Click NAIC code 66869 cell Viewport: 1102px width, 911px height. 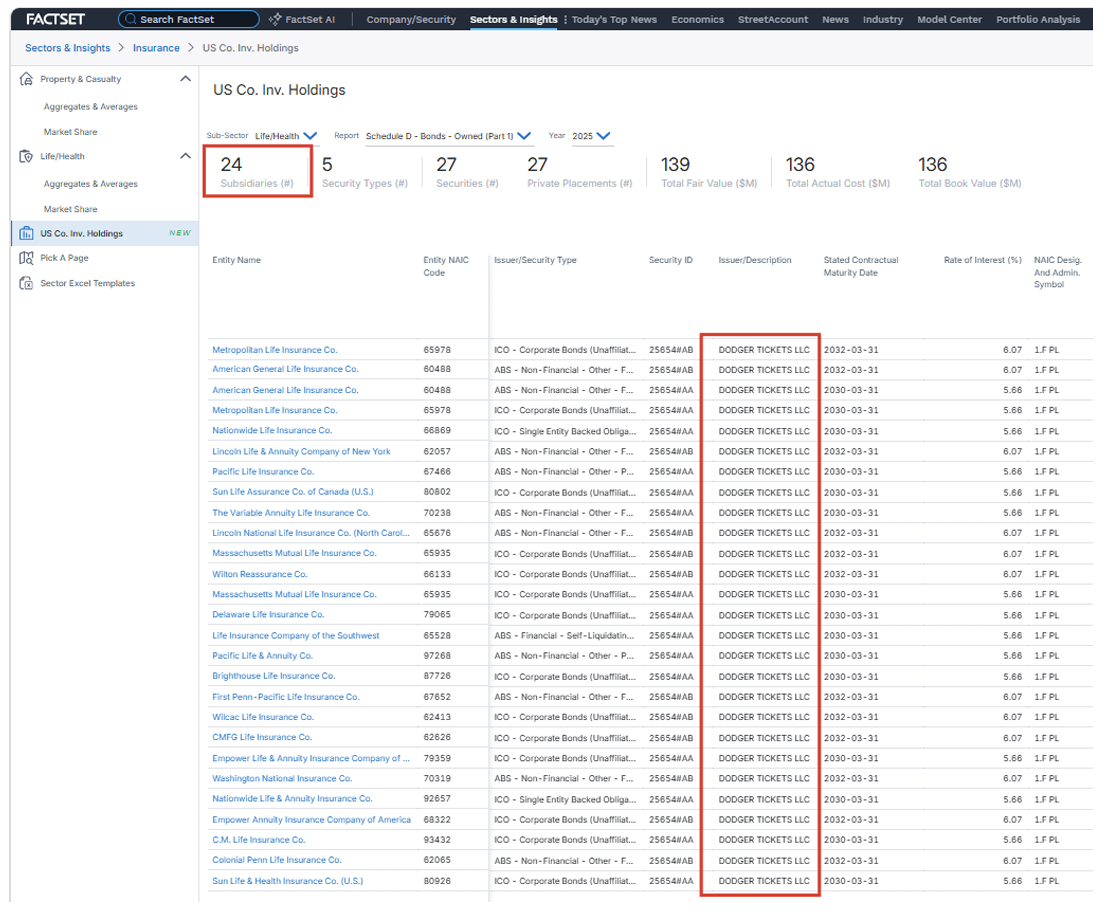pyautogui.click(x=437, y=431)
